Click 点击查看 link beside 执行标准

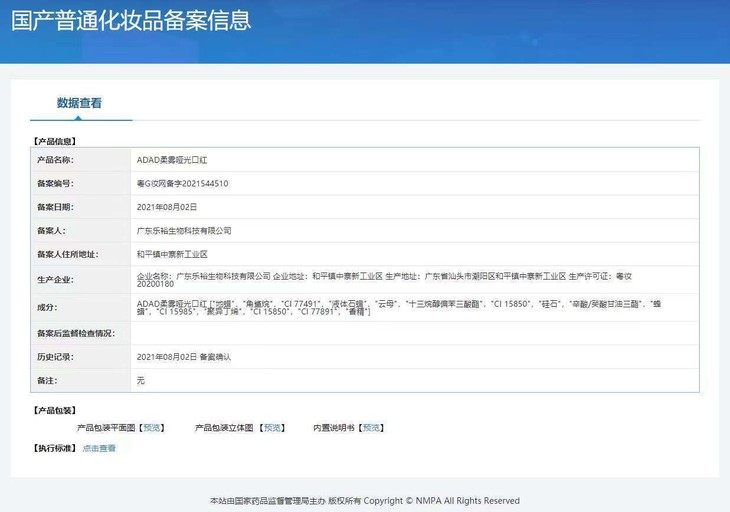coord(99,448)
